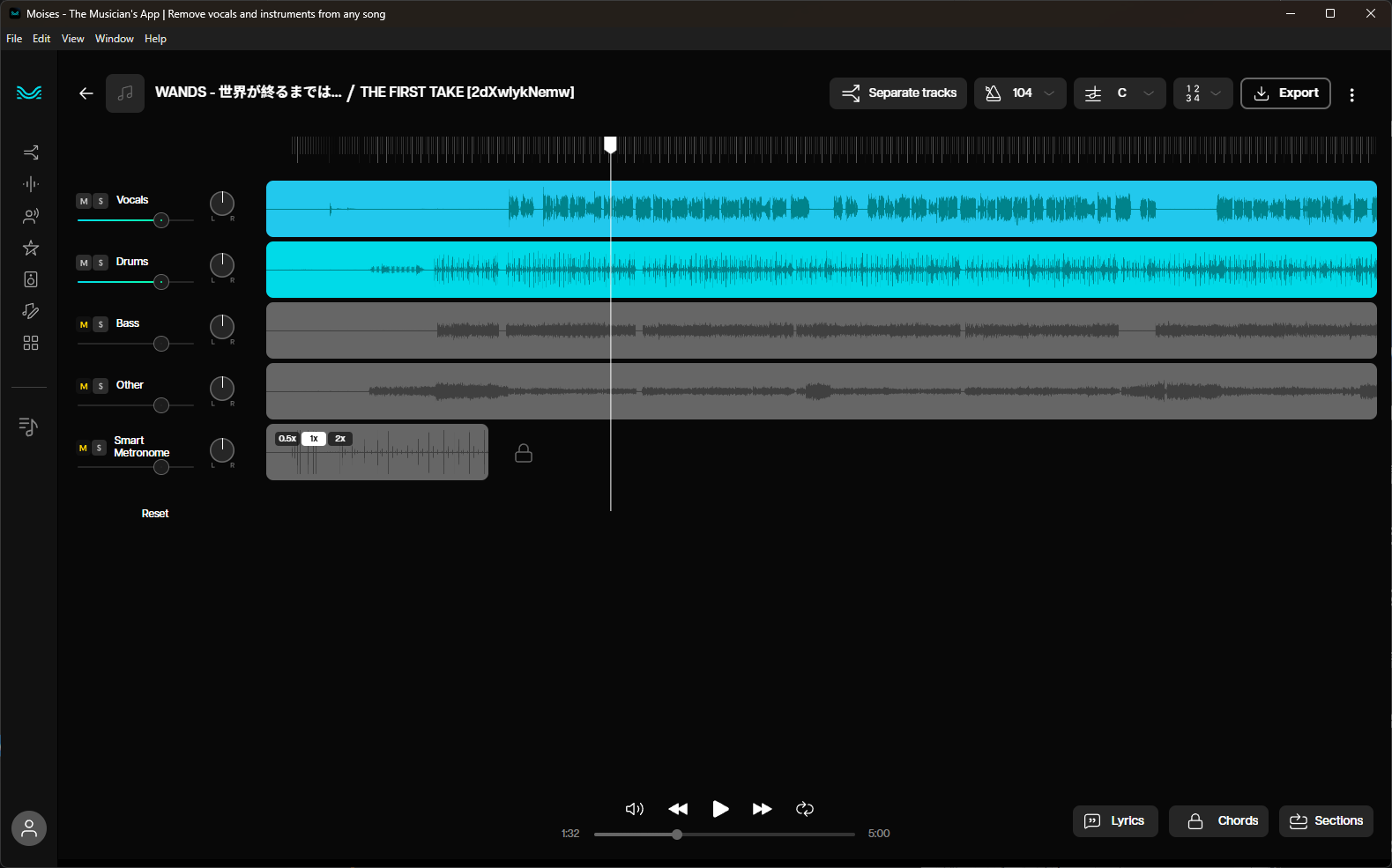The height and width of the screenshot is (868, 1392).
Task: Open the favorites star icon in sidebar
Action: coord(31,248)
